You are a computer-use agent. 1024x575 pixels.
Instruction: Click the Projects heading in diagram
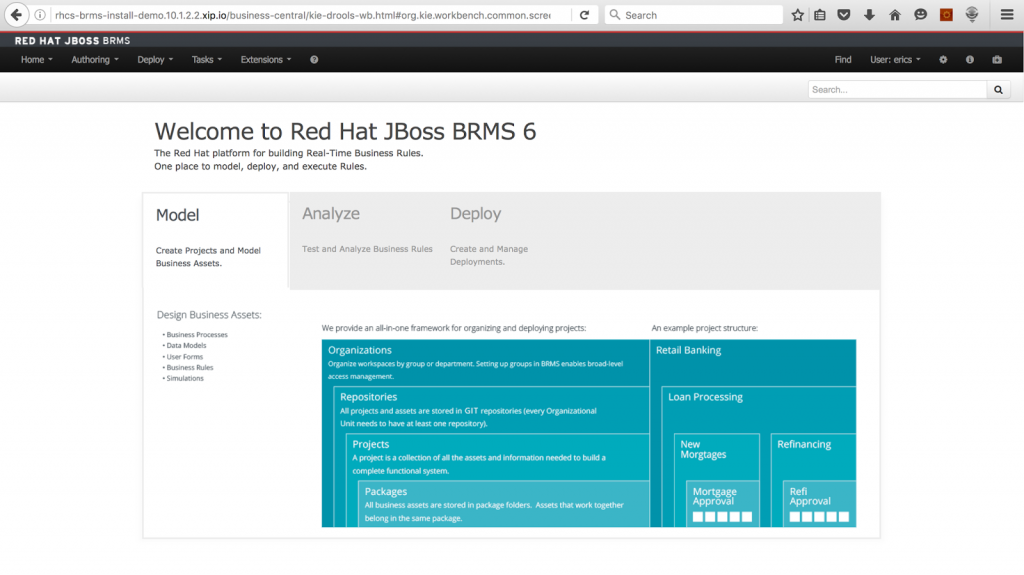tap(370, 444)
